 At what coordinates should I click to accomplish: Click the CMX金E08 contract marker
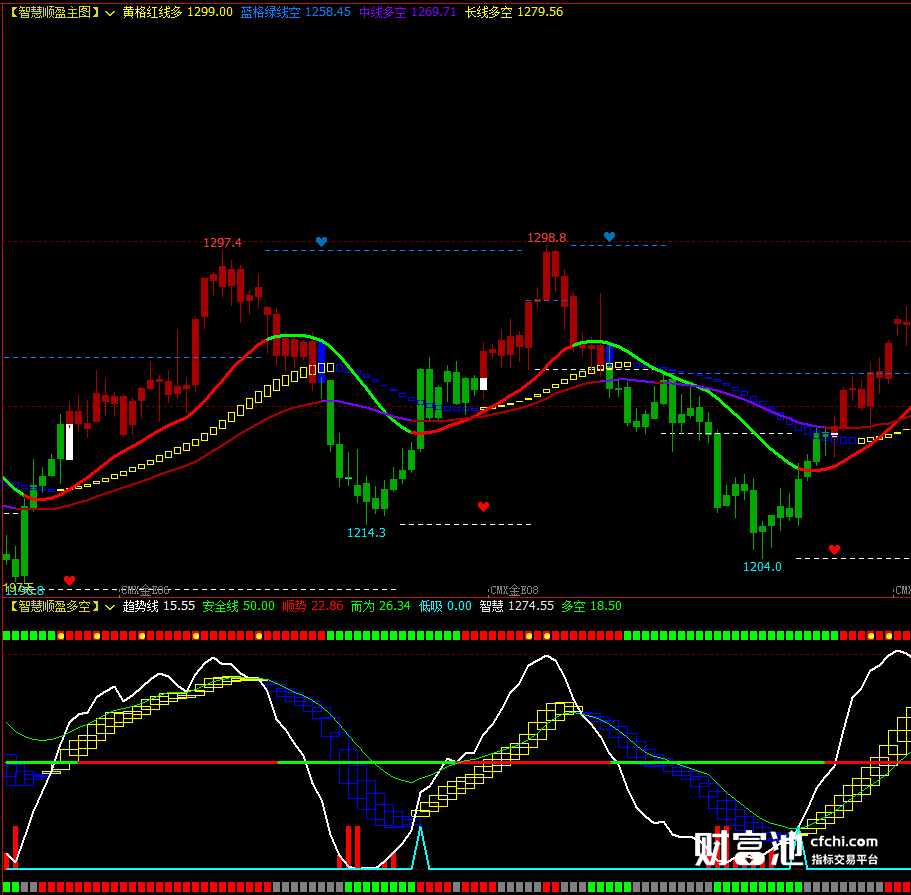[x=514, y=590]
